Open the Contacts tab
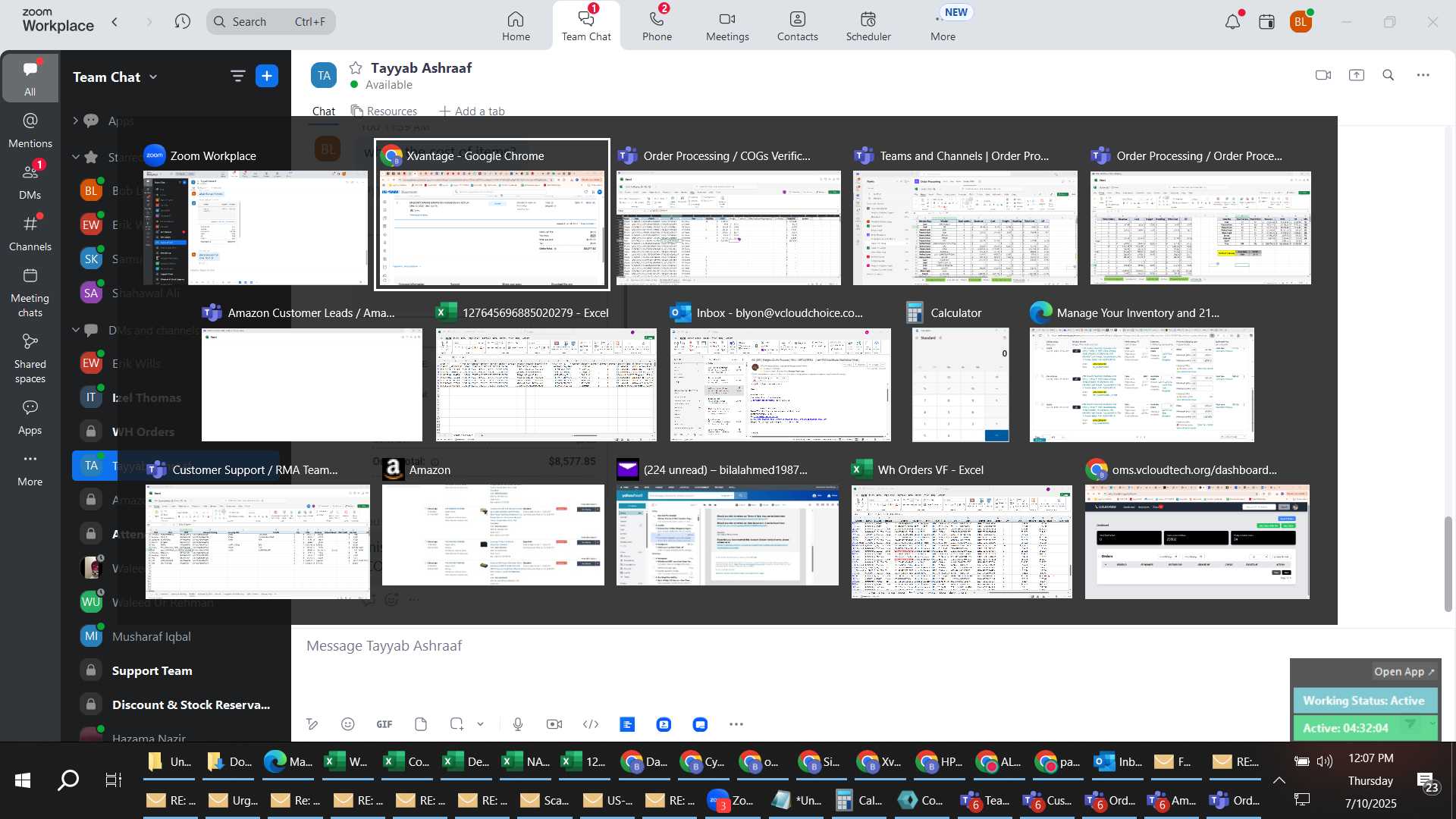 (797, 26)
